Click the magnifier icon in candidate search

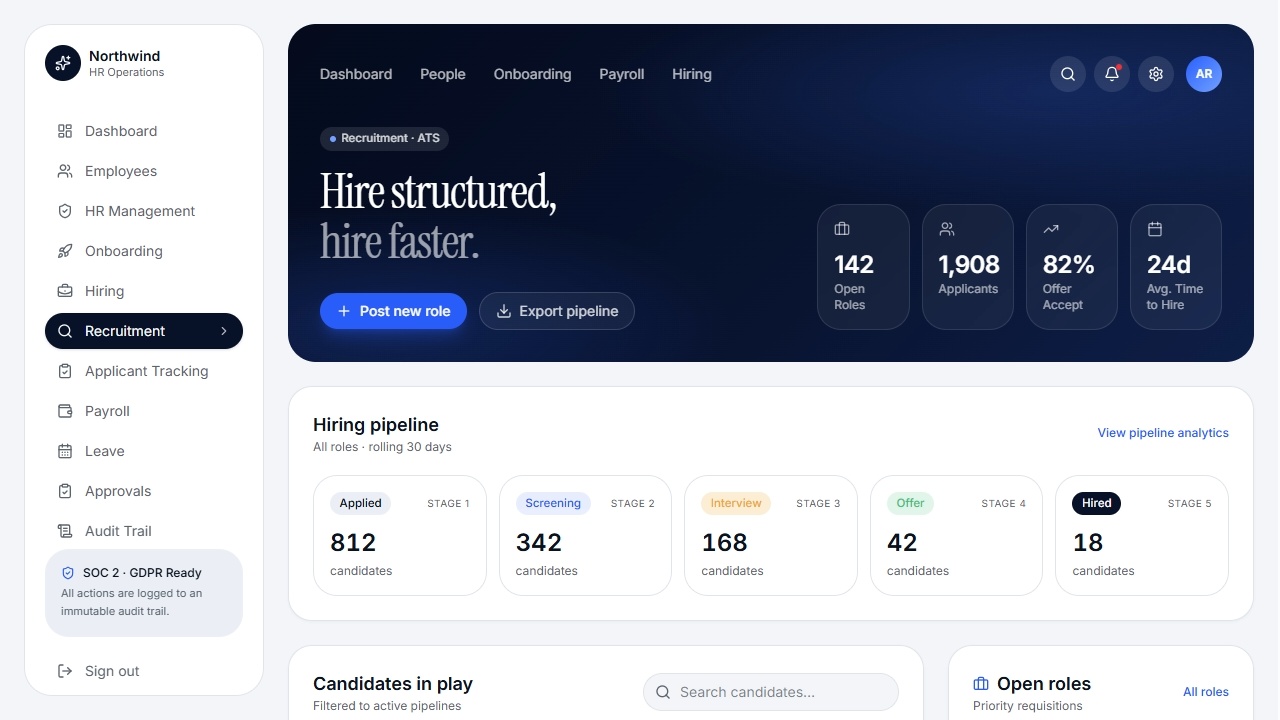[663, 692]
